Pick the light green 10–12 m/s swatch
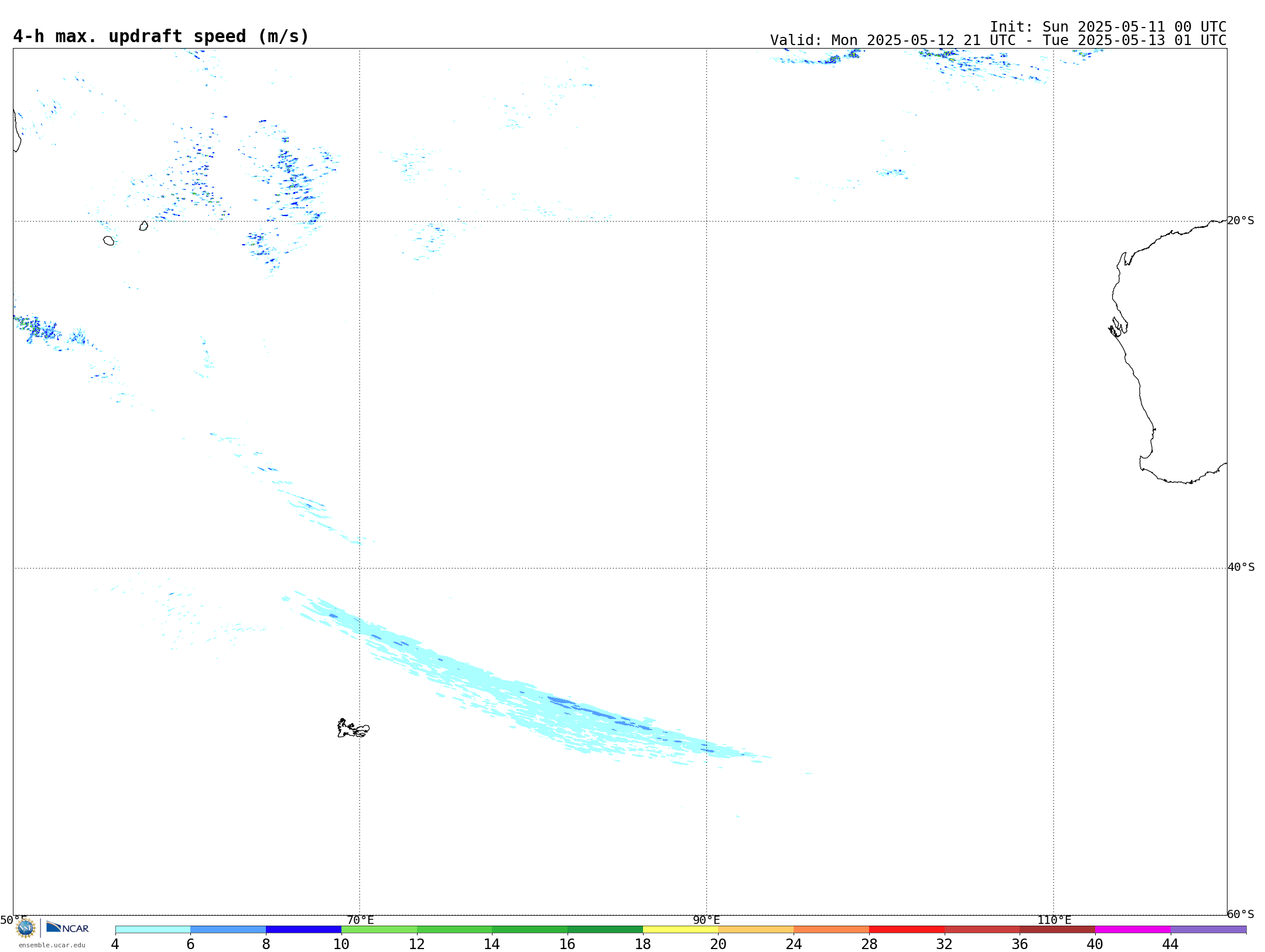1265x952 pixels. 379,929
